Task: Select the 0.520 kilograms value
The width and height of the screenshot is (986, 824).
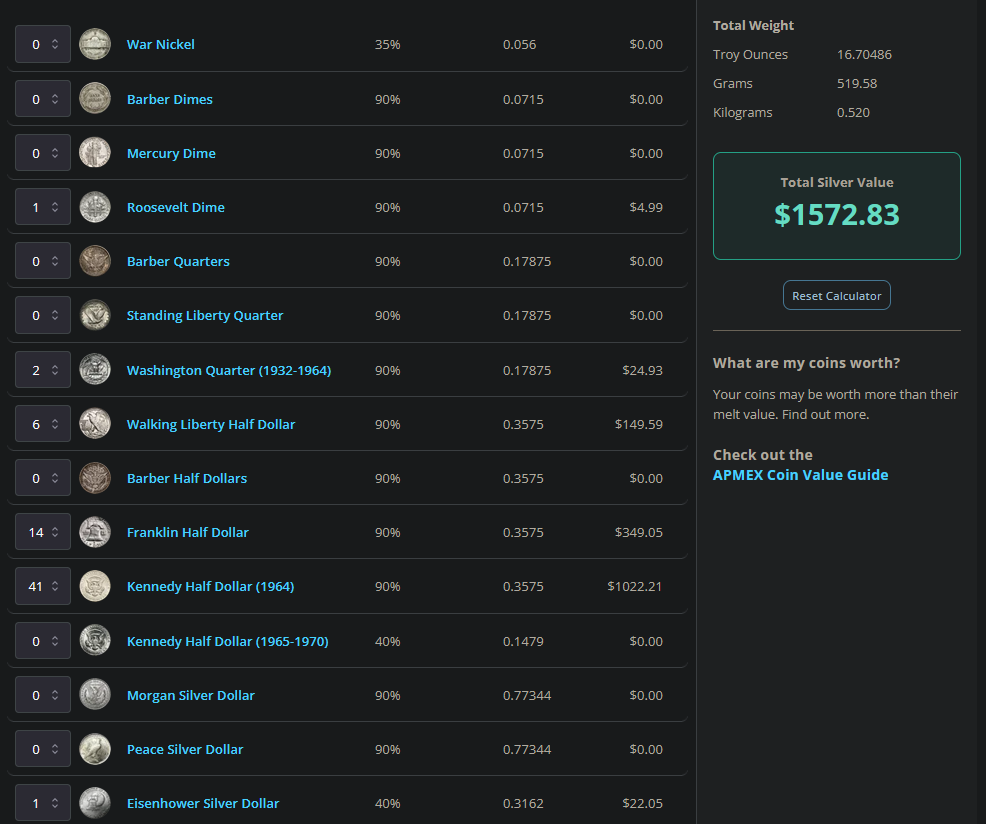Action: pyautogui.click(x=853, y=112)
